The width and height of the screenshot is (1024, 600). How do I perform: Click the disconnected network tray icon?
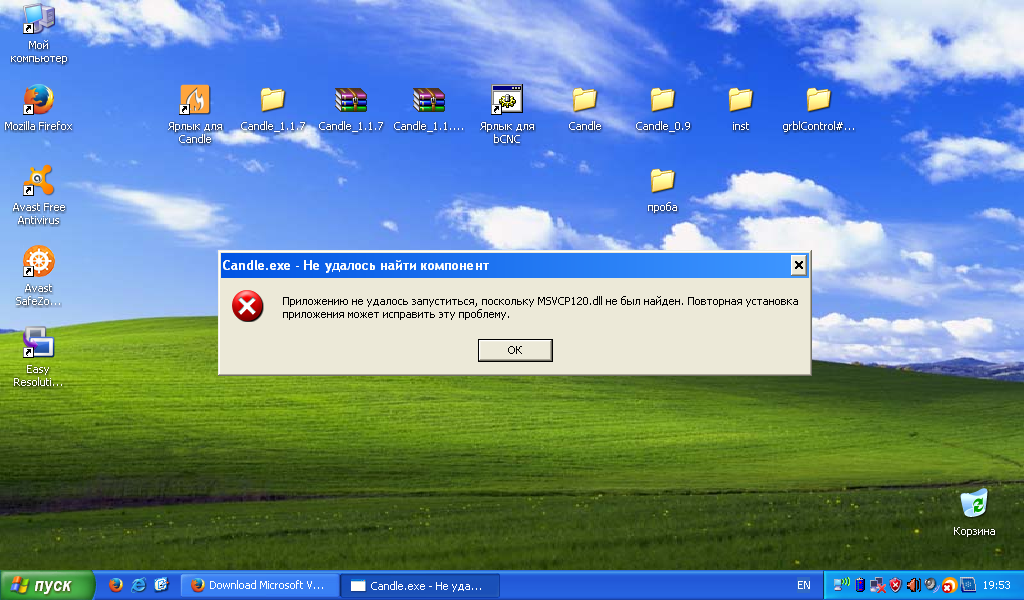877,585
